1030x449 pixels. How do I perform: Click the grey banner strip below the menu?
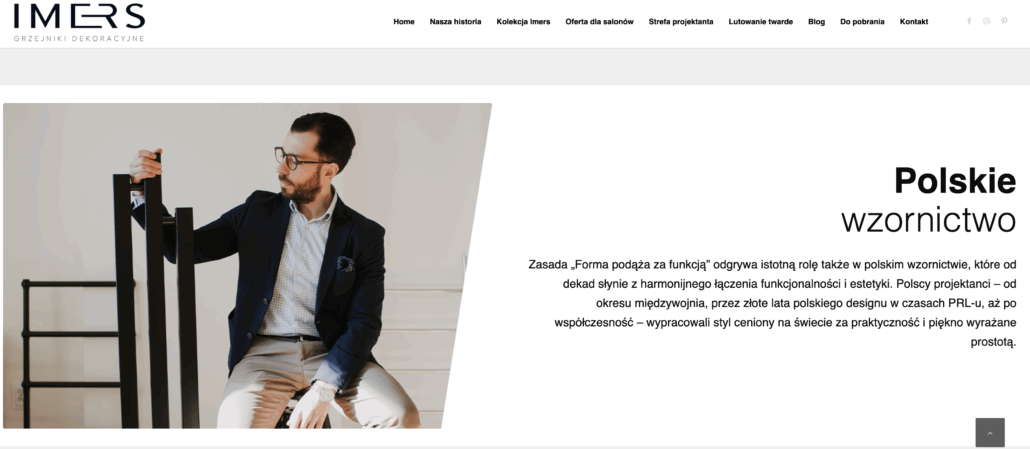pyautogui.click(x=515, y=67)
